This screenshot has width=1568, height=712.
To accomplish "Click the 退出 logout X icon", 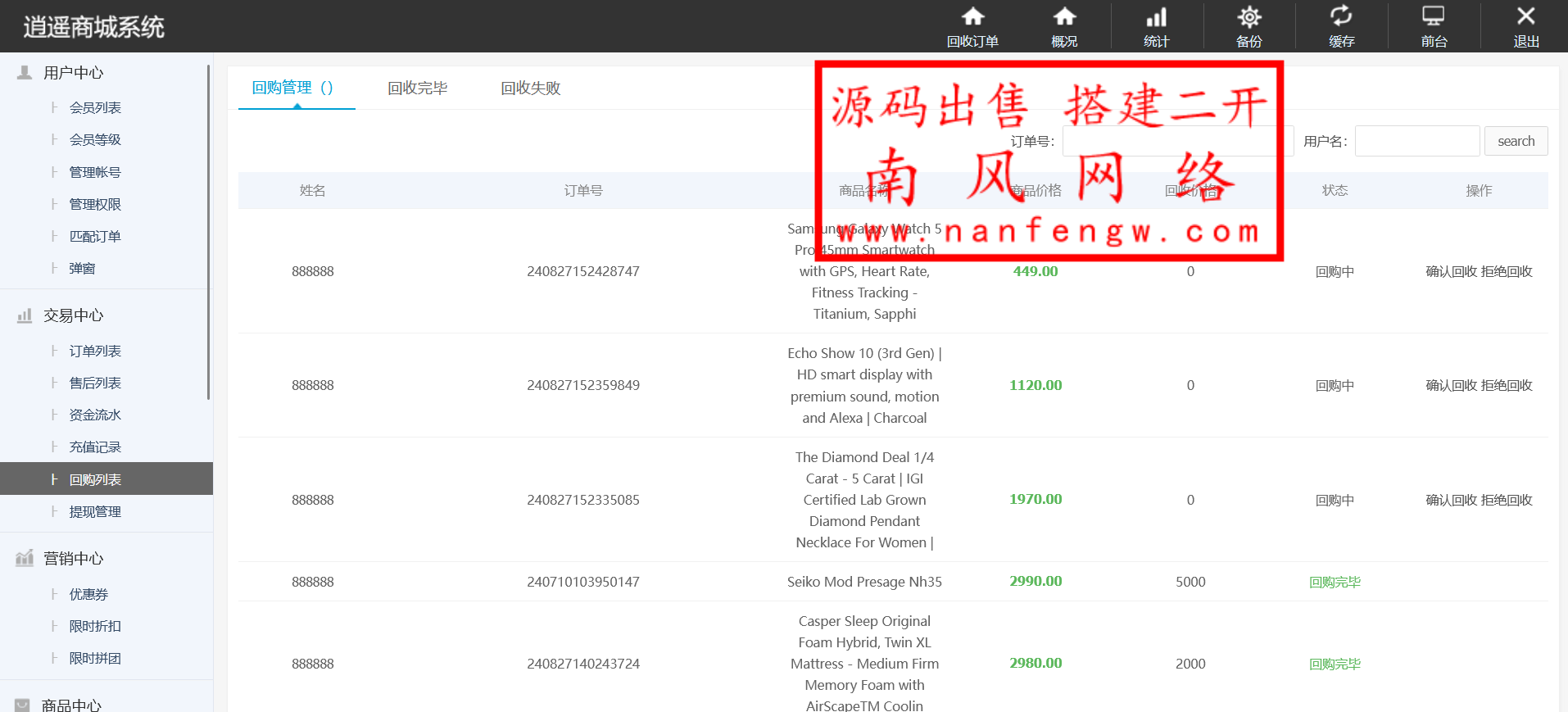I will point(1525,17).
